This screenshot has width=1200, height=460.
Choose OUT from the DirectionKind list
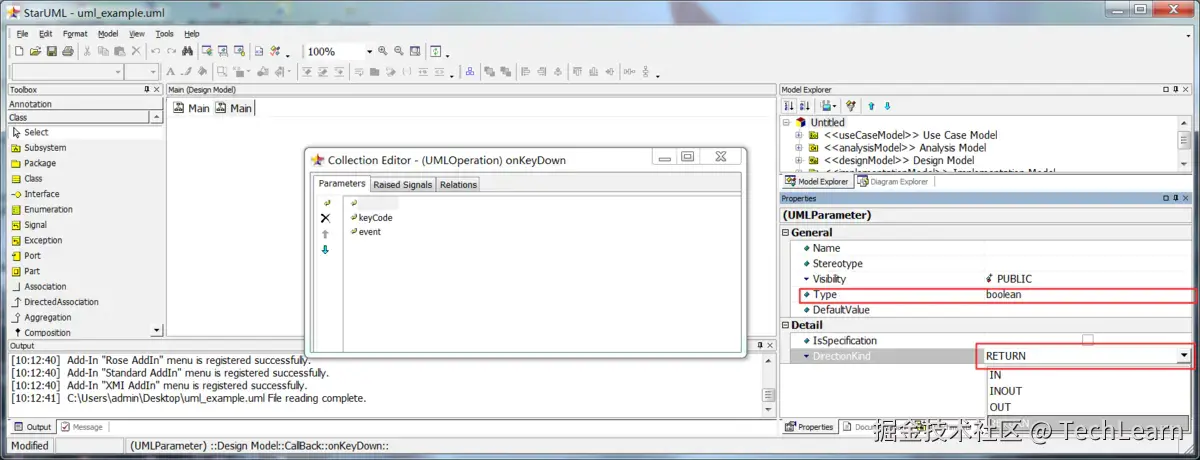click(x=1086, y=407)
